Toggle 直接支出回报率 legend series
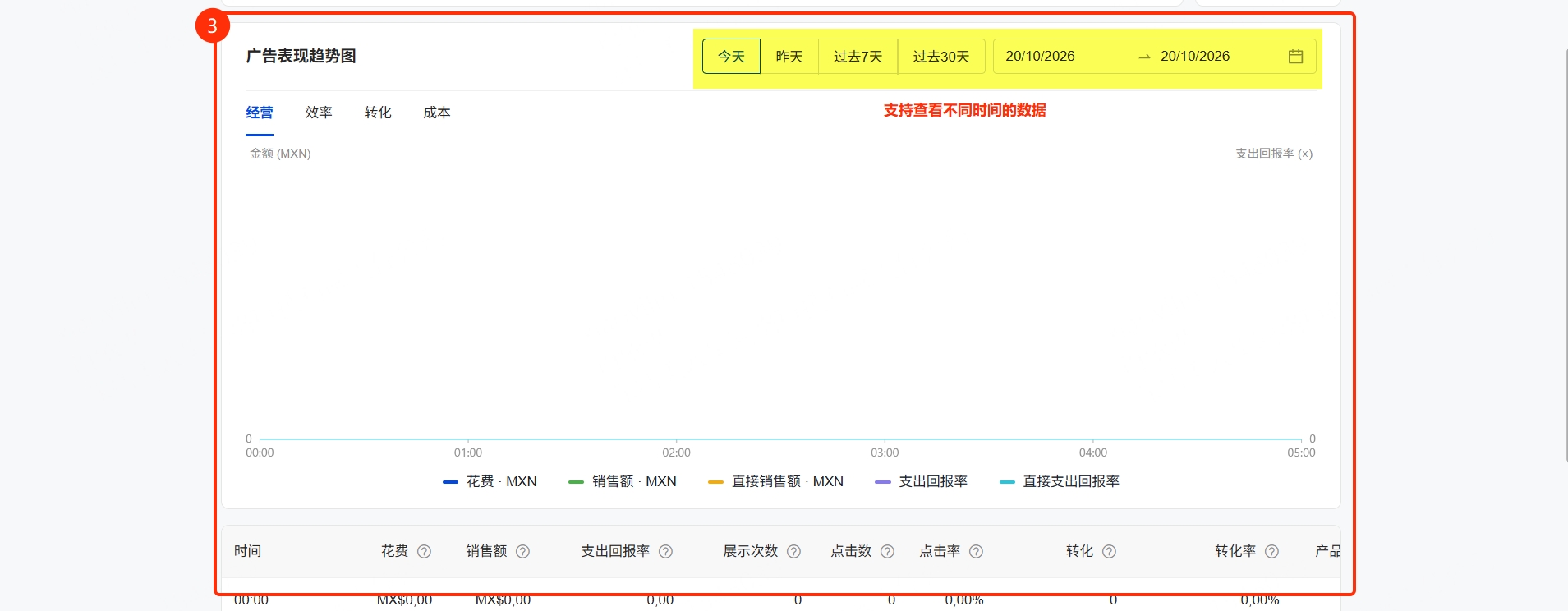Image resolution: width=1568 pixels, height=611 pixels. pos(1060,481)
